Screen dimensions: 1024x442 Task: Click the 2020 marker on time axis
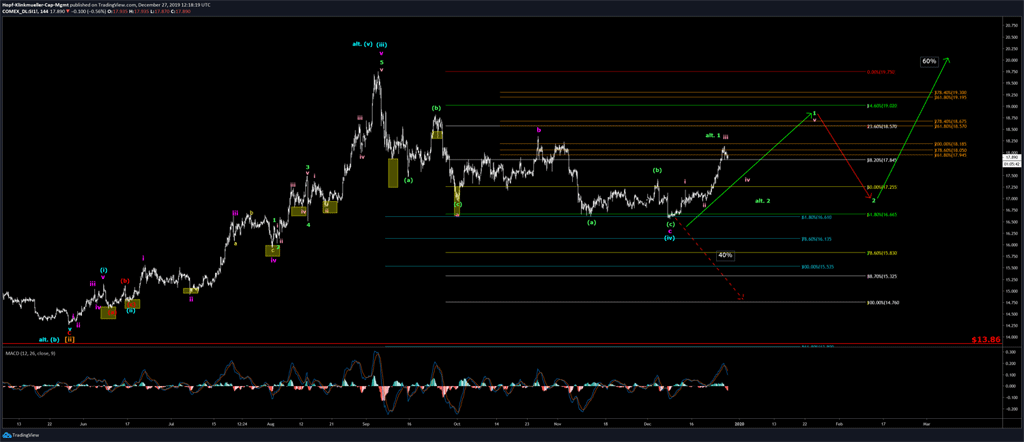tap(740, 424)
